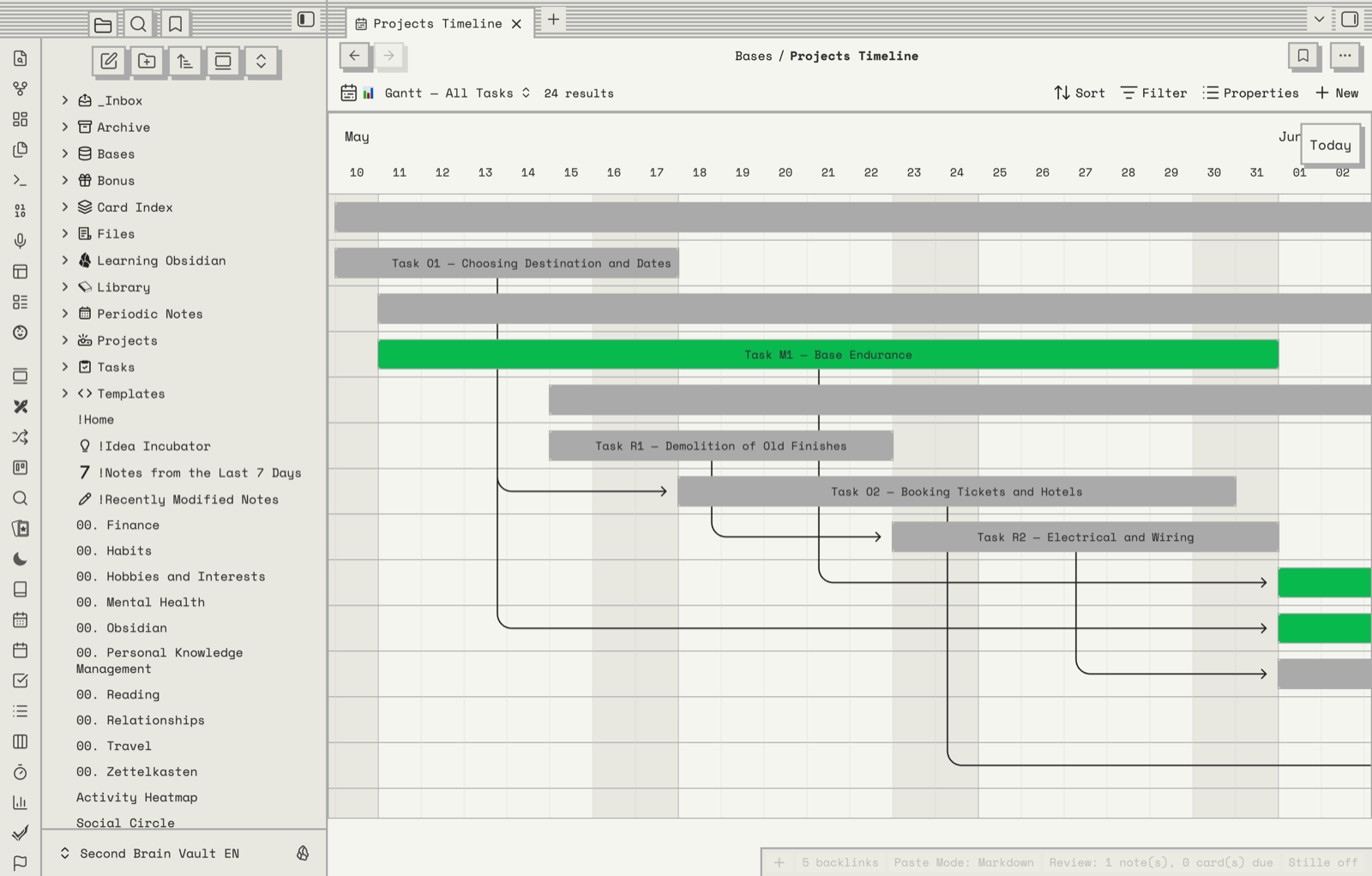Viewport: 1372px width, 876px height.
Task: Open the Second Brain Vault EN switcher
Action: point(150,853)
